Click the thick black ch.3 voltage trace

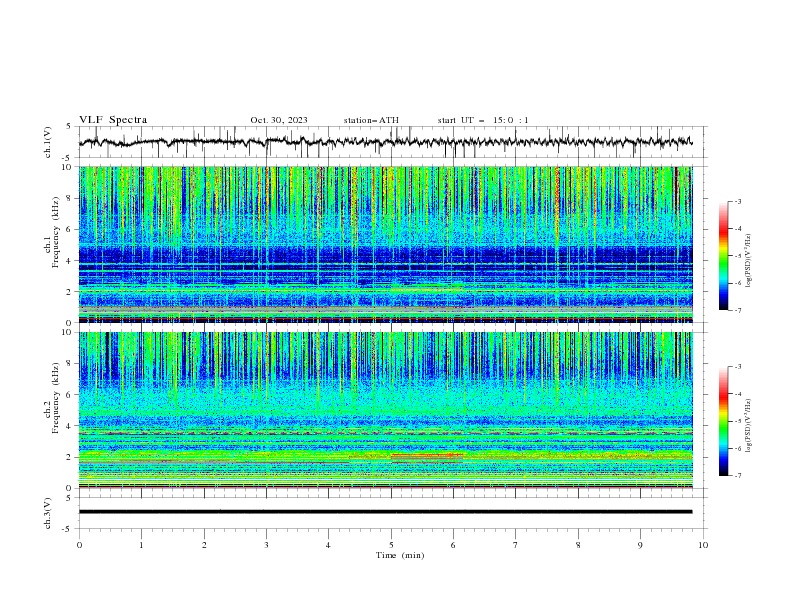tap(385, 512)
